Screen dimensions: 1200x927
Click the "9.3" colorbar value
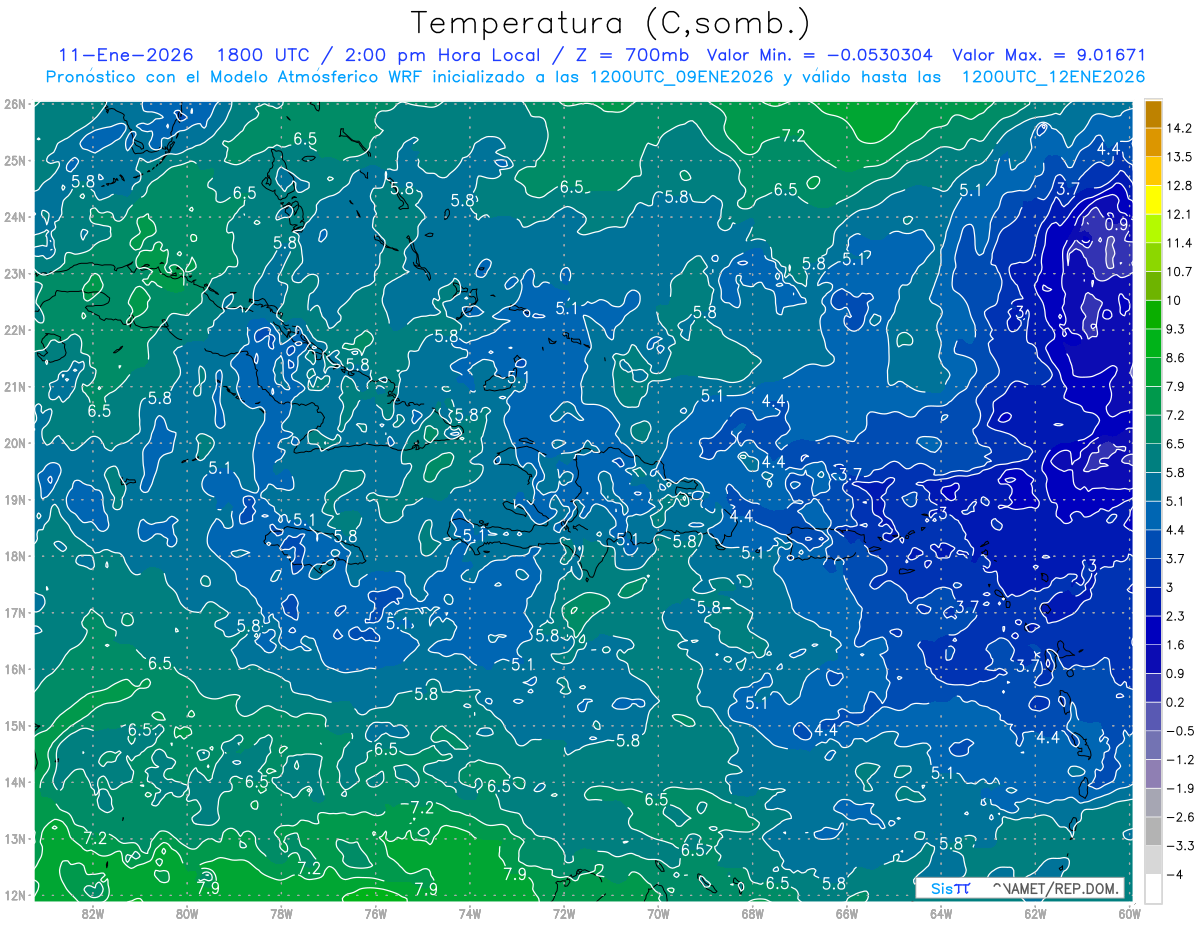pos(1176,329)
